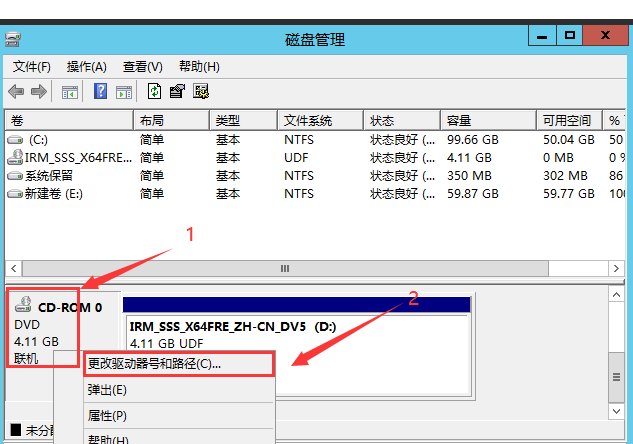The width and height of the screenshot is (633, 444).
Task: Click the CD-ROM 0 disc icon
Action: tap(23, 304)
